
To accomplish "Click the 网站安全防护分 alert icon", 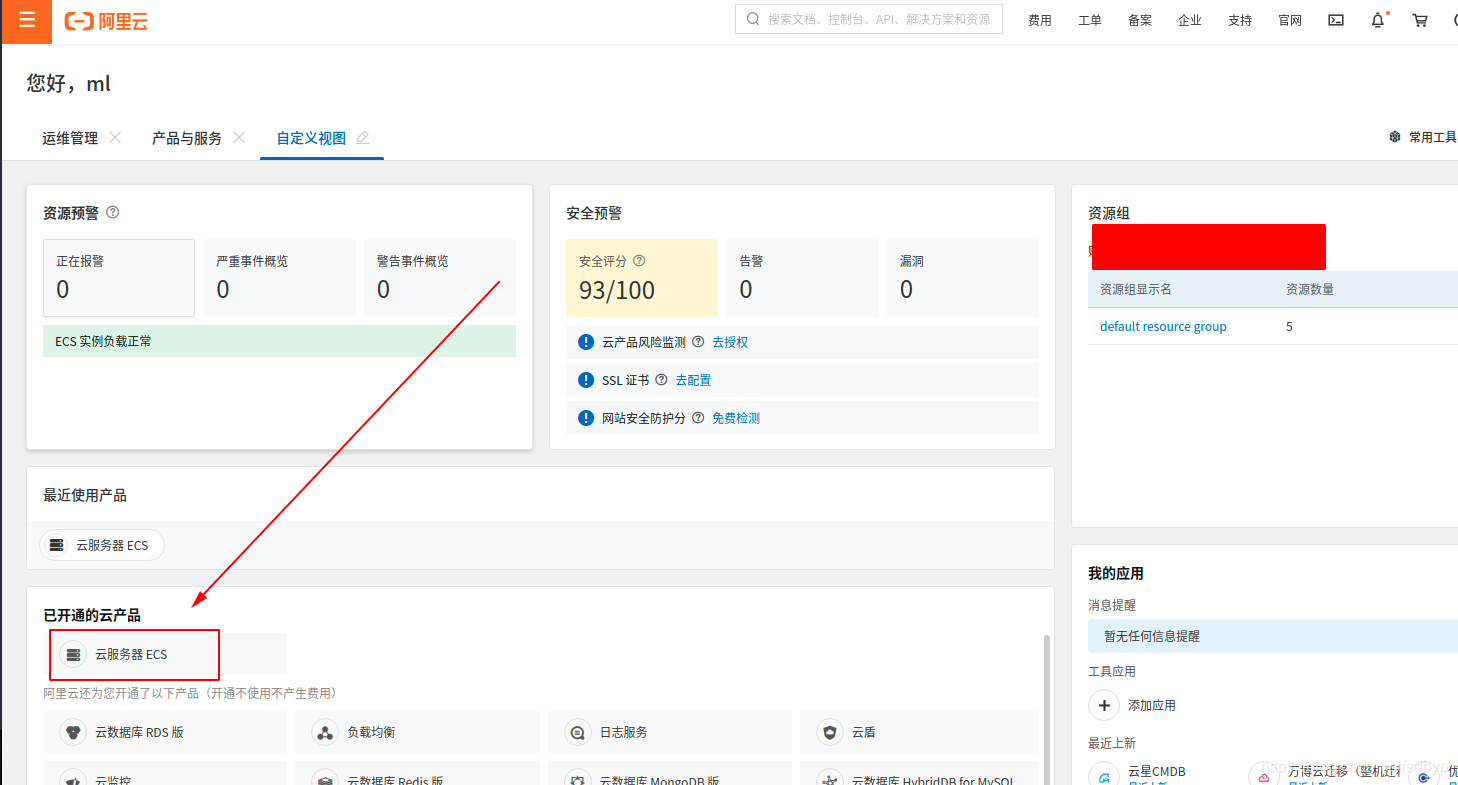I will click(x=587, y=418).
